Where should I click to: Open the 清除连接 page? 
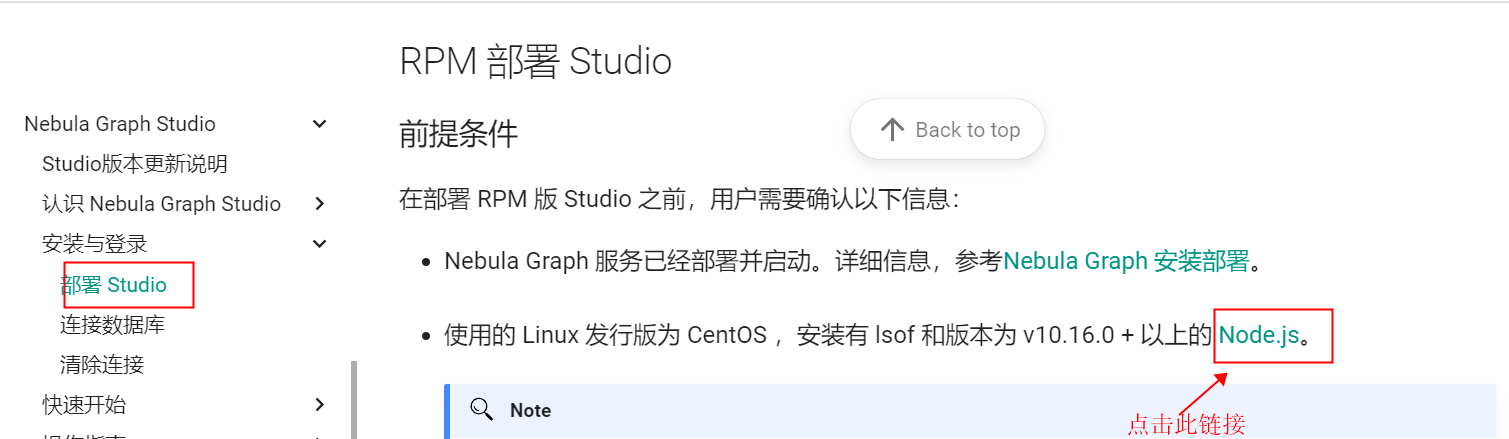click(x=102, y=365)
